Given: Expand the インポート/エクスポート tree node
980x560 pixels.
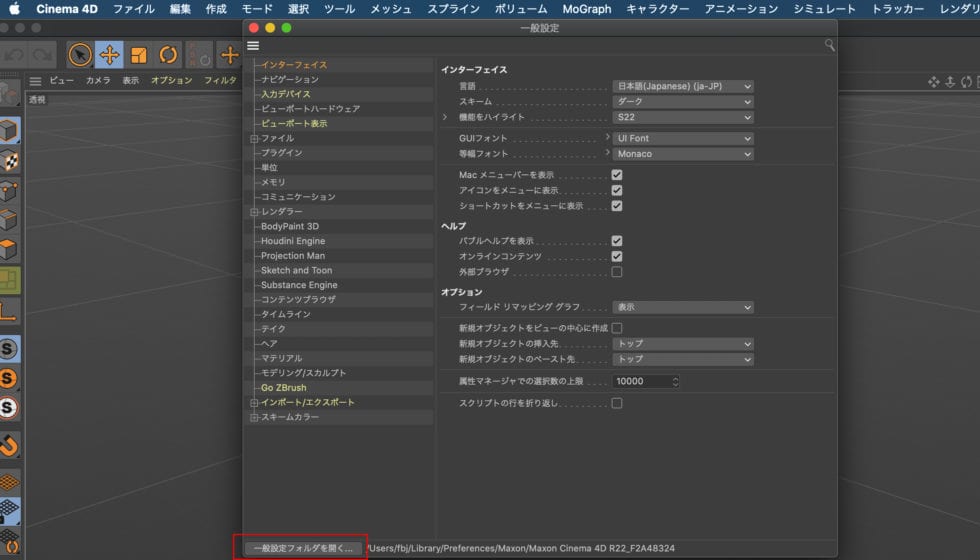Looking at the screenshot, I should click(x=254, y=403).
